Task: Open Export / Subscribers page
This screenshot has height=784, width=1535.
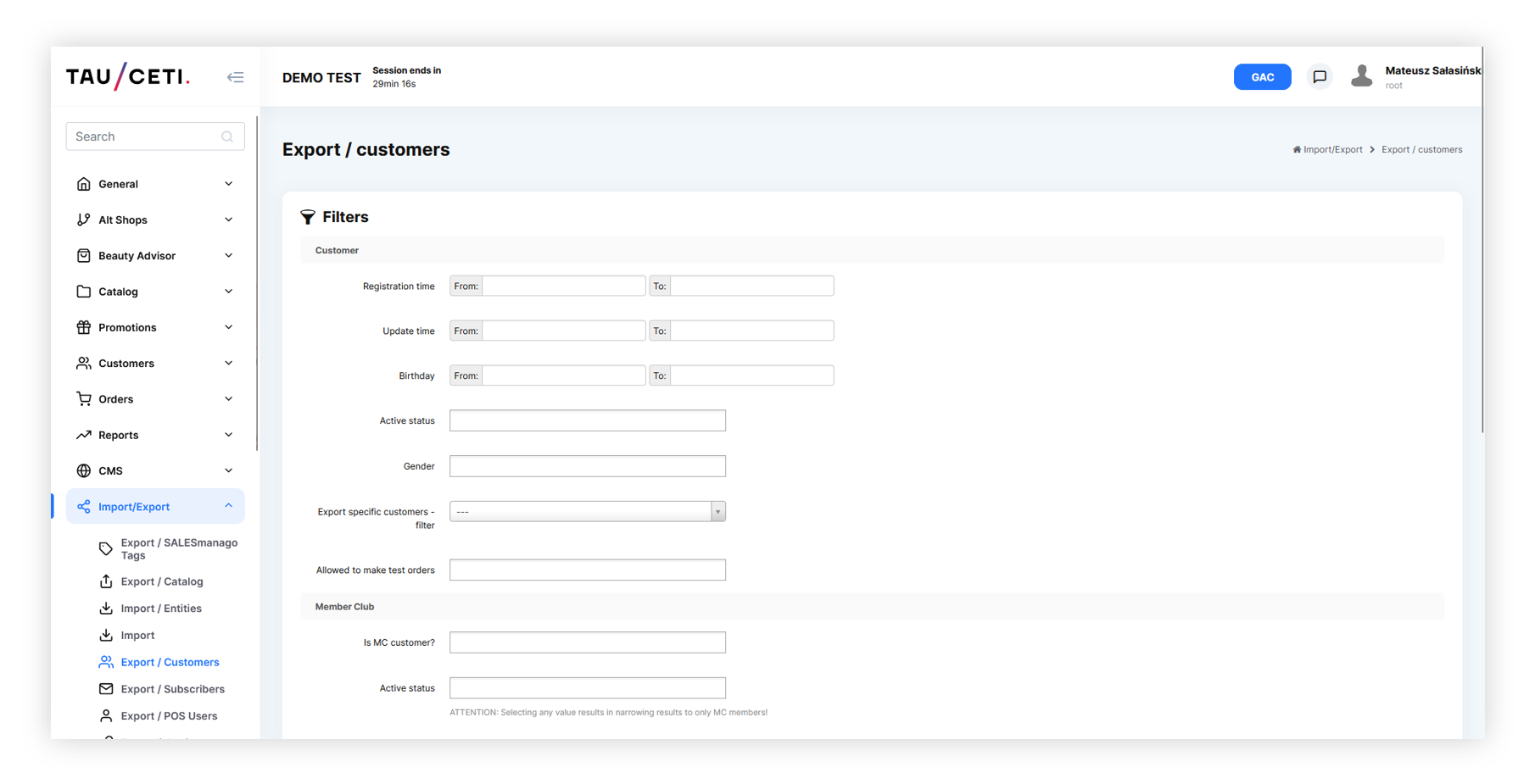Action: (172, 689)
